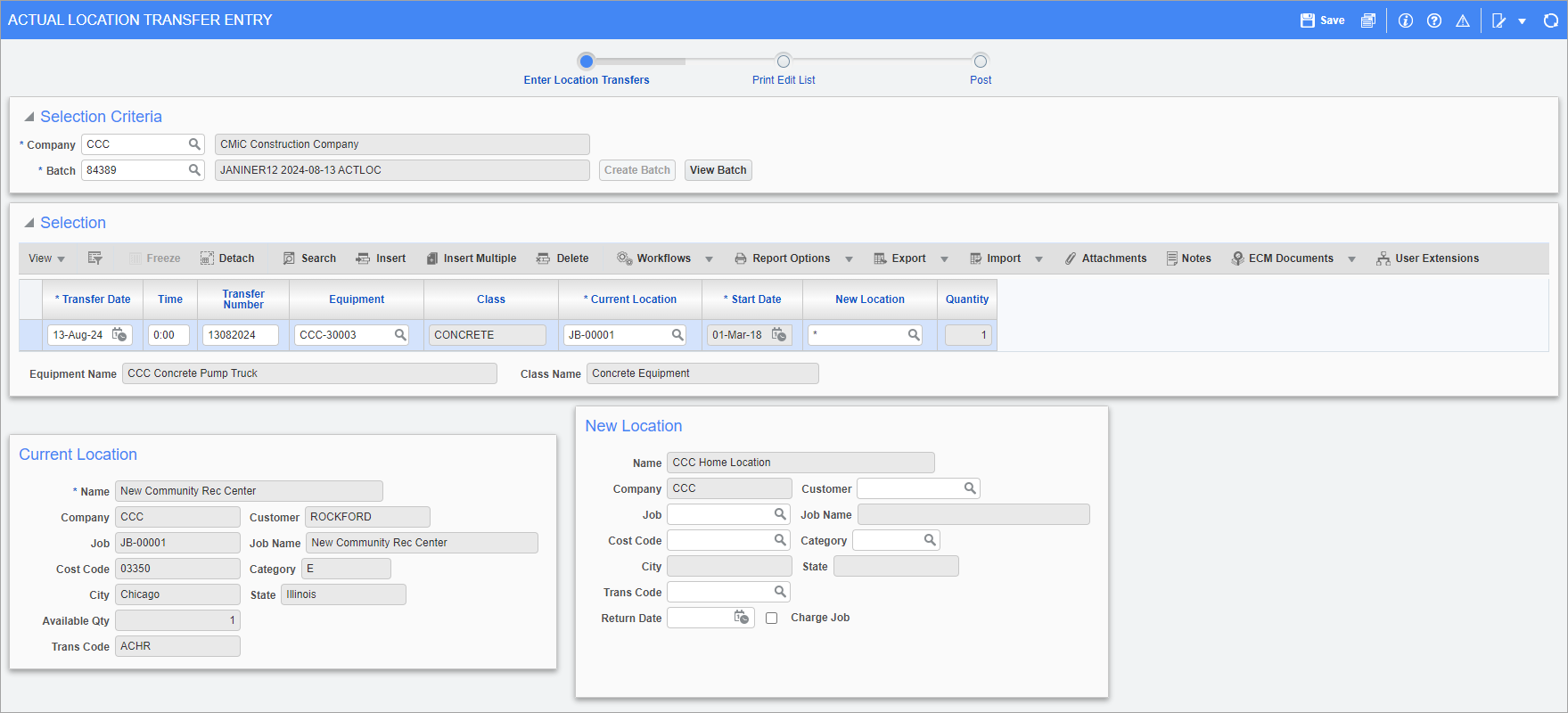The image size is (1568, 713).
Task: Sort by Transfer Date column header
Action: click(x=93, y=299)
